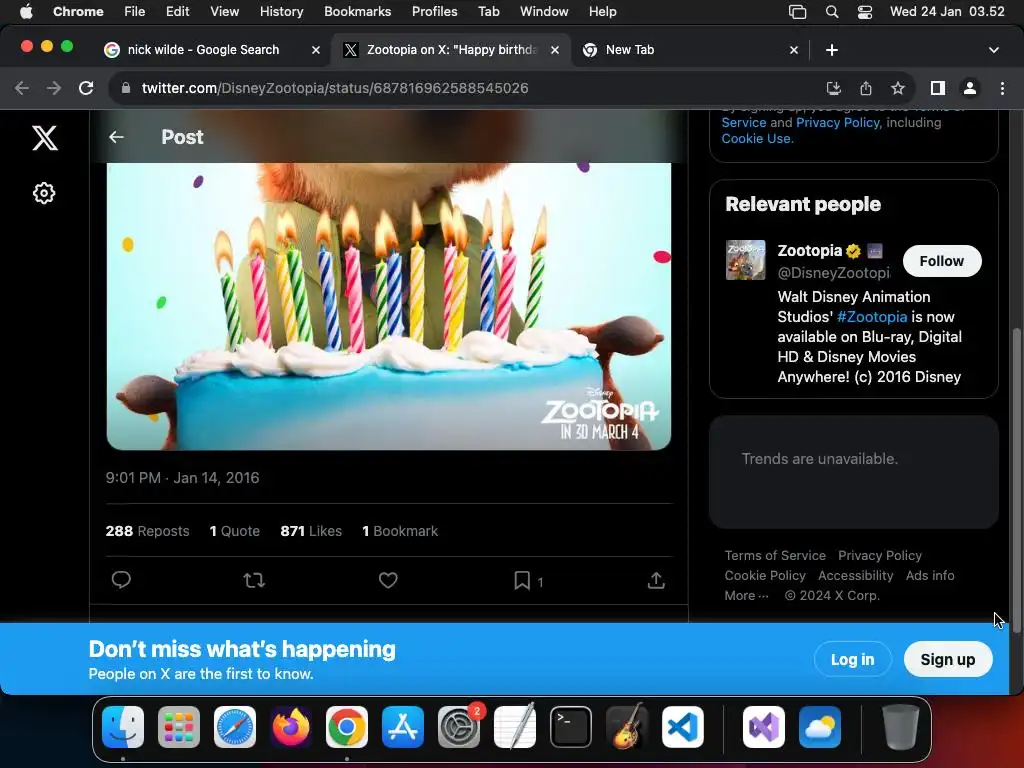Viewport: 1024px width, 768px height.
Task: Repost with the retweet arrows icon
Action: (254, 580)
